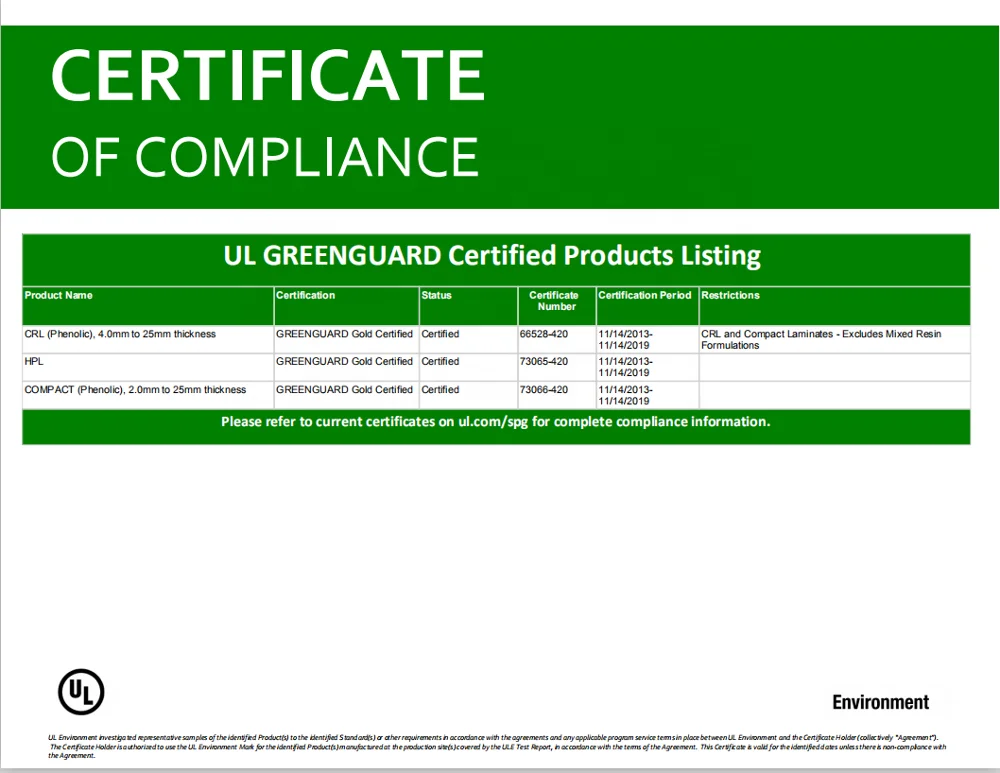Image resolution: width=1000 pixels, height=773 pixels.
Task: Click 'GREENGUARD Gold Certified' in the COMPACT row
Action: pyautogui.click(x=344, y=390)
